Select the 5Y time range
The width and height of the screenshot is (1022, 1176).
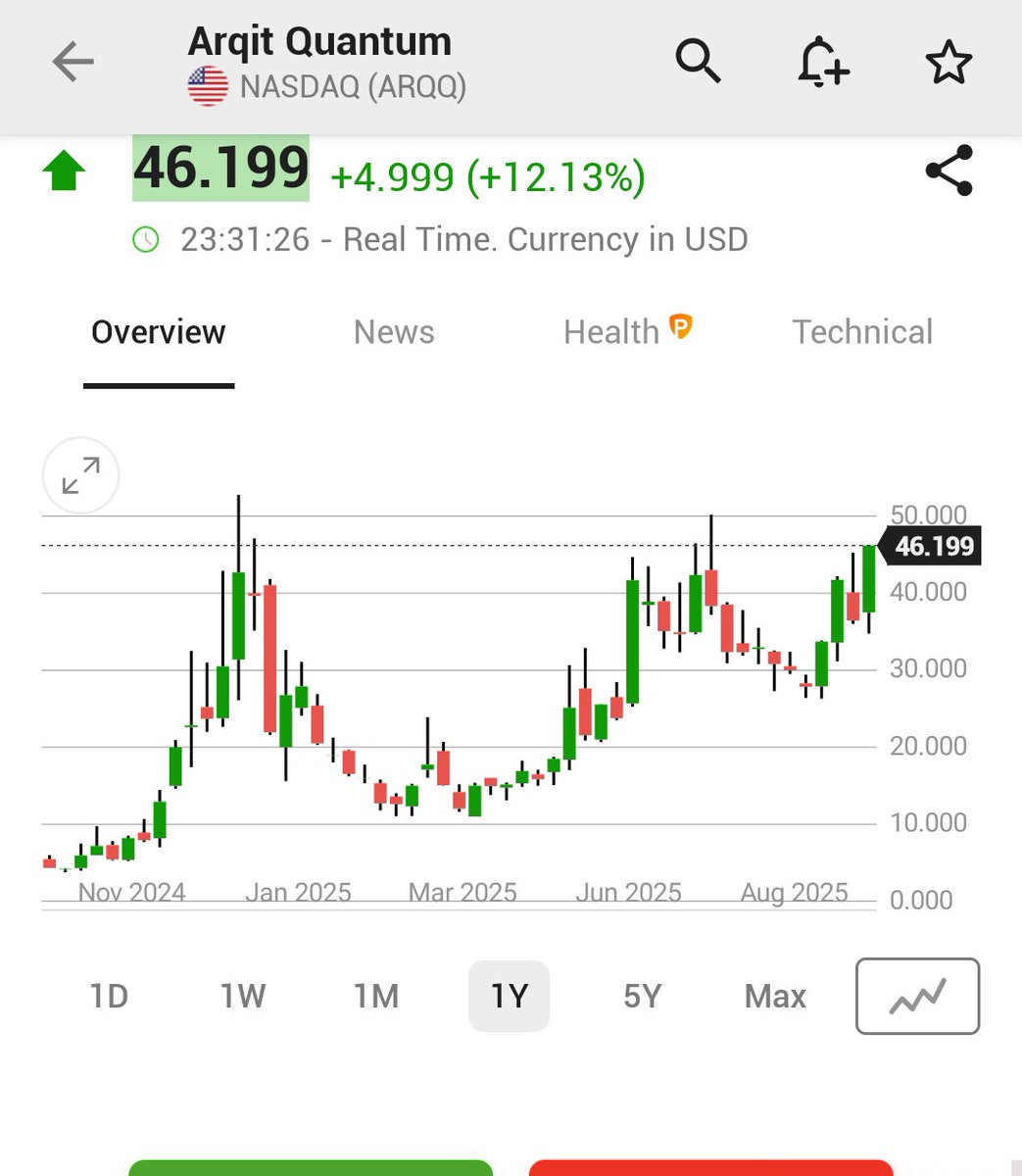click(x=643, y=997)
